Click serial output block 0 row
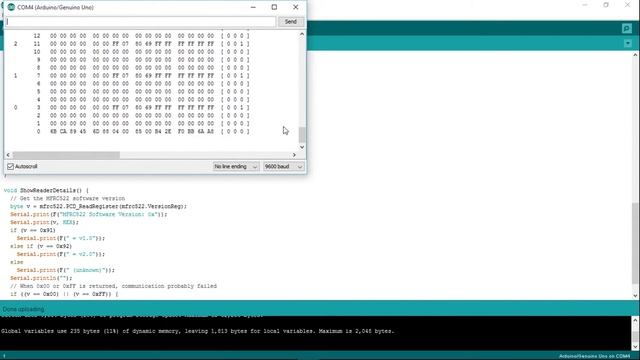Image resolution: width=640 pixels, height=360 pixels. click(143, 131)
